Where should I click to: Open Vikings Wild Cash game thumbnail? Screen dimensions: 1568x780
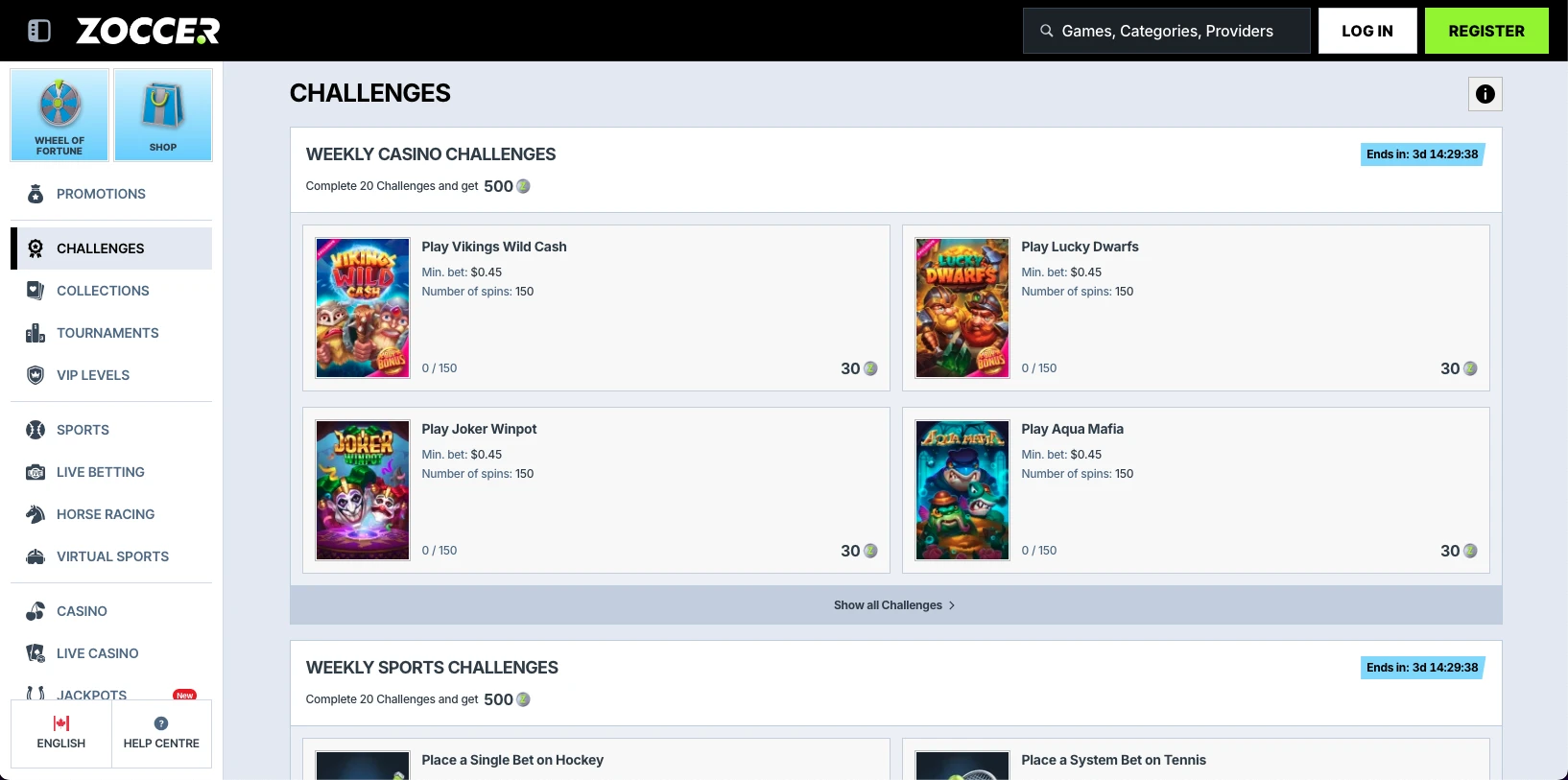click(363, 308)
